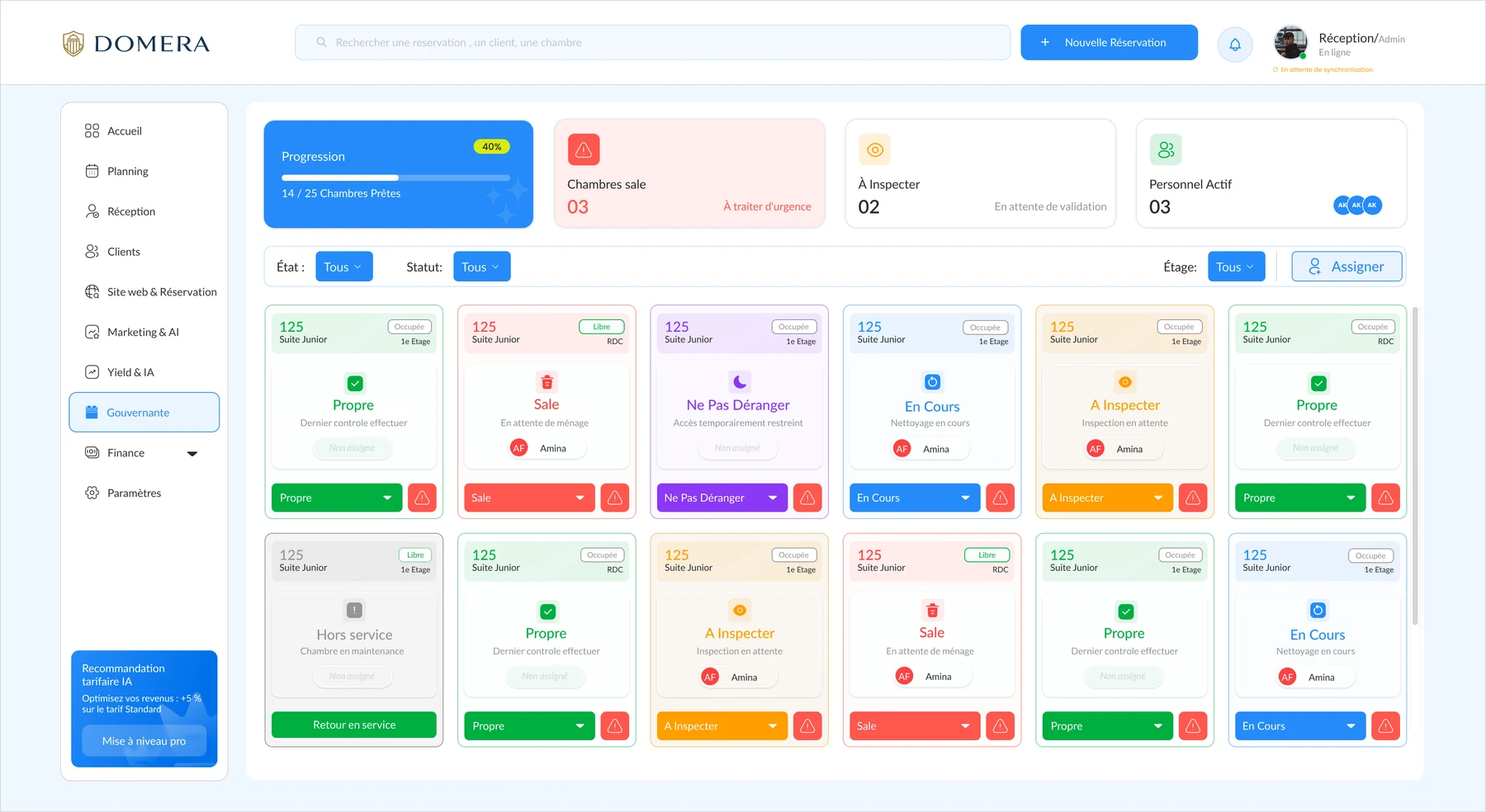
Task: Click the refresh icon on bottom-row En Cours card
Action: (x=1318, y=610)
